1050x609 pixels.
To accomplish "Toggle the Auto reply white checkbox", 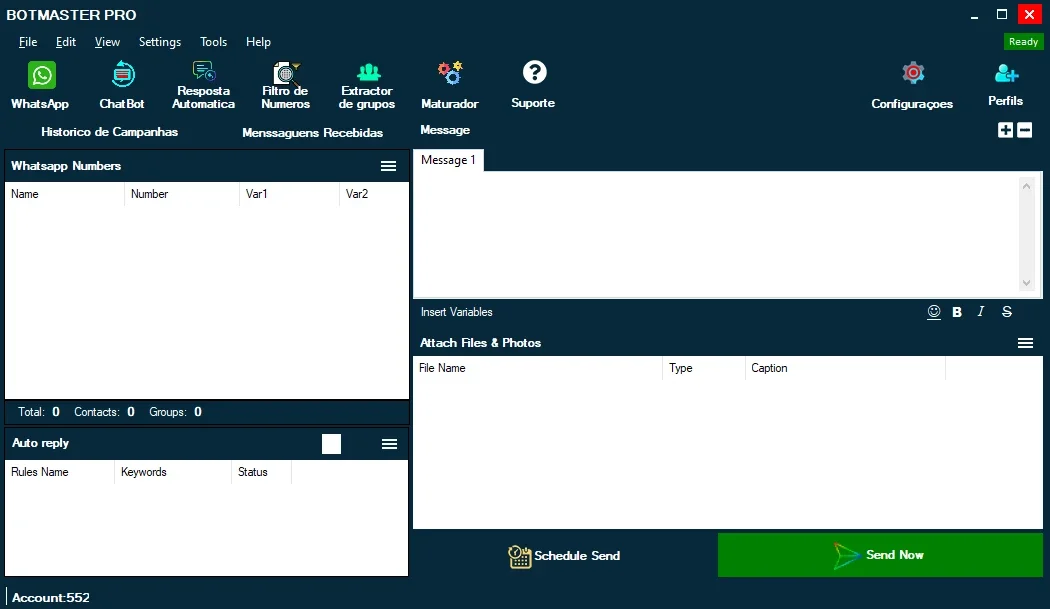I will tap(331, 444).
